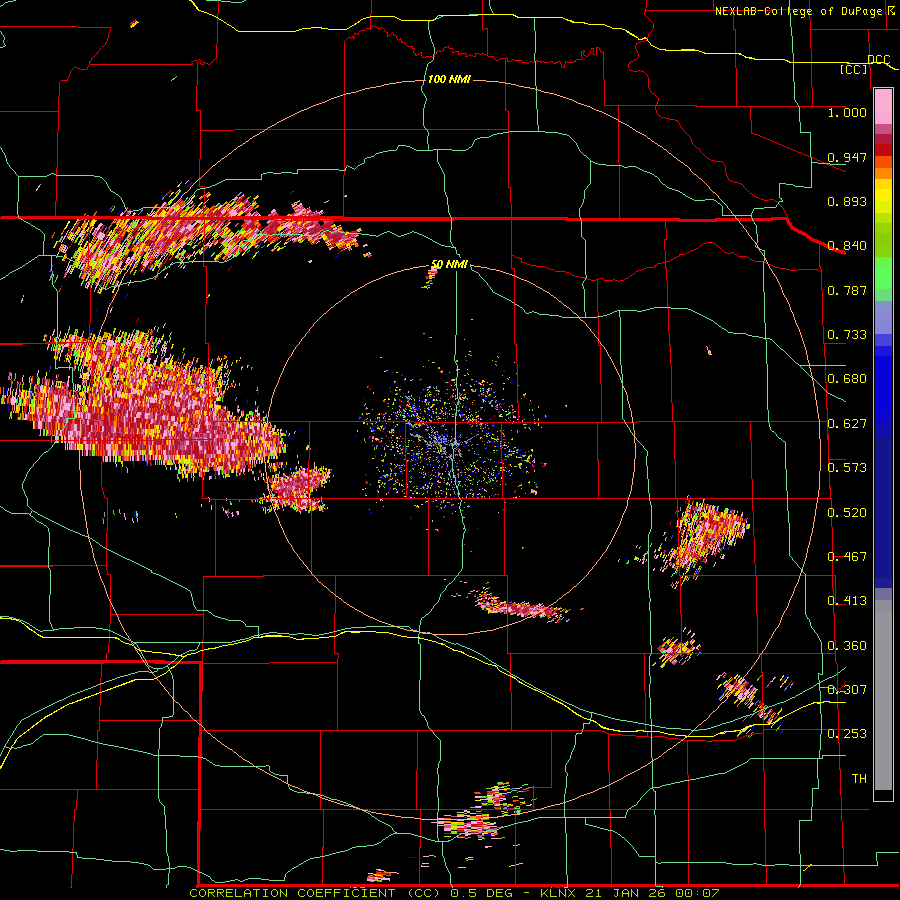Click the NEXLAB-College of DuPage credit text
Viewport: 900px width, 900px height.
805,11
